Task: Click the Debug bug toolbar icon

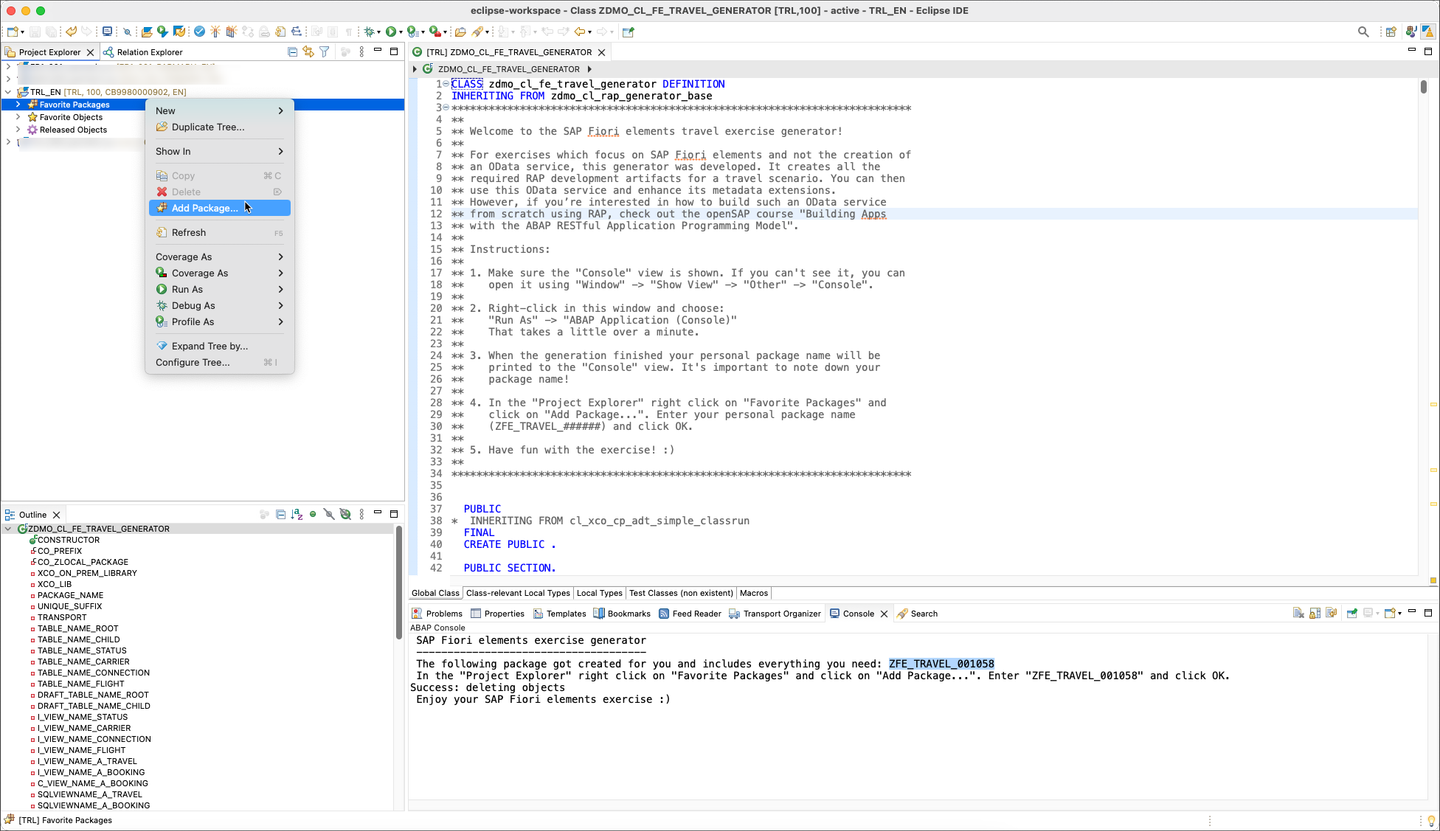Action: (x=369, y=32)
